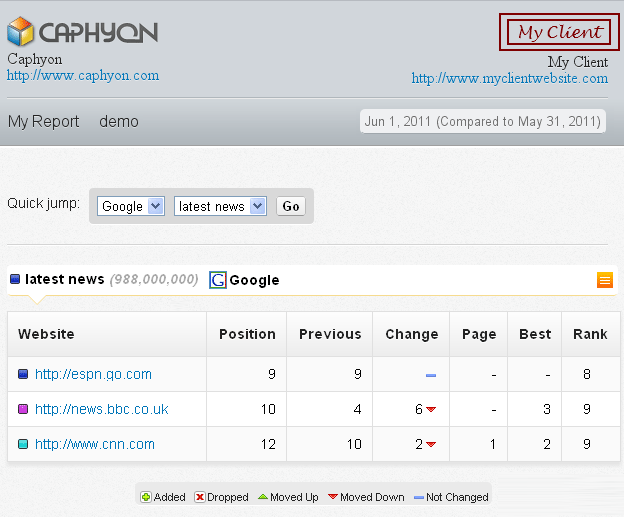Click the red Dropped legend icon

tap(200, 497)
